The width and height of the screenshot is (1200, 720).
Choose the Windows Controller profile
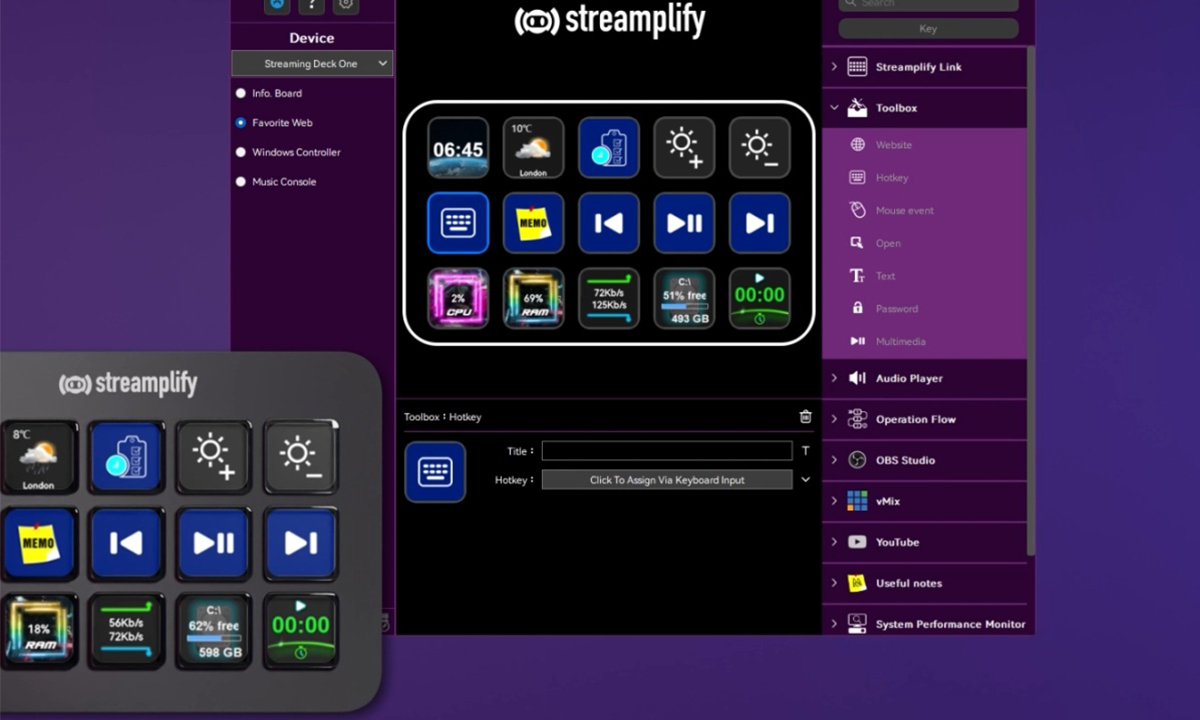click(x=241, y=153)
